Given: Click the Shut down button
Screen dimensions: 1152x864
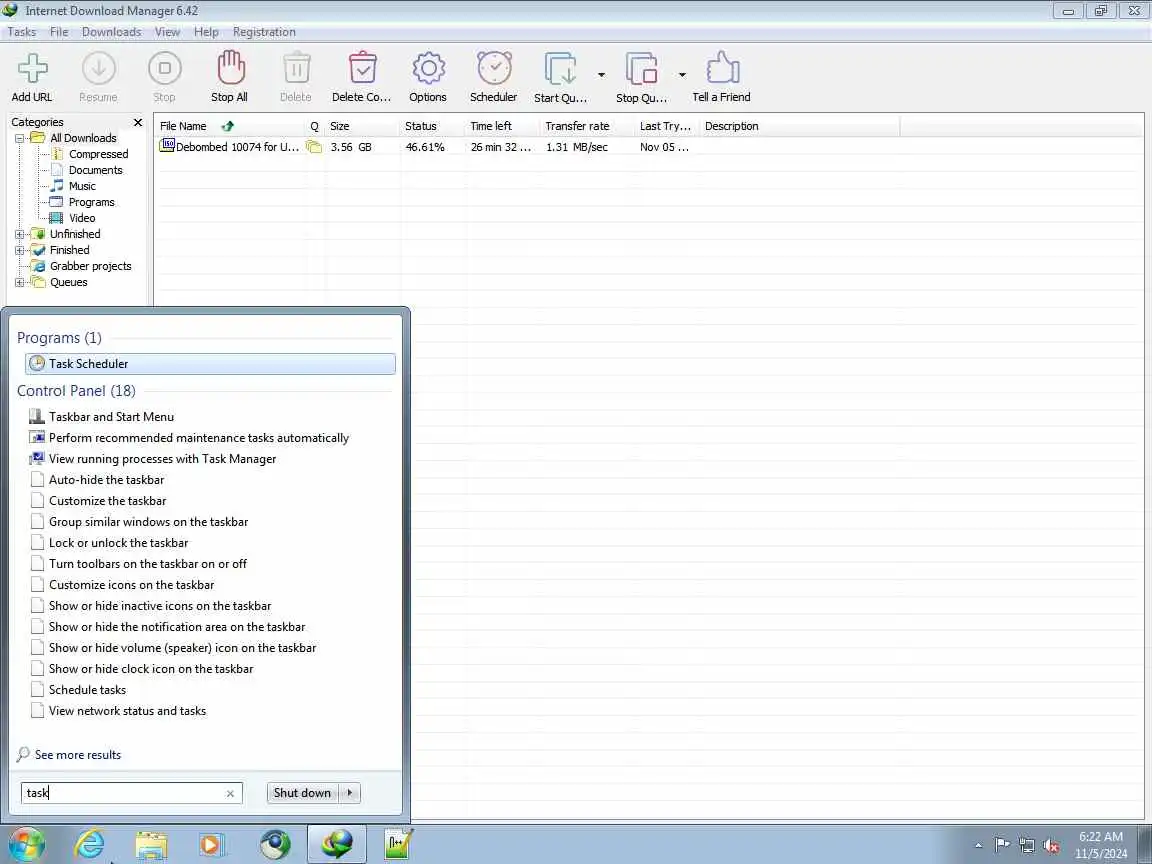Looking at the screenshot, I should pos(302,793).
